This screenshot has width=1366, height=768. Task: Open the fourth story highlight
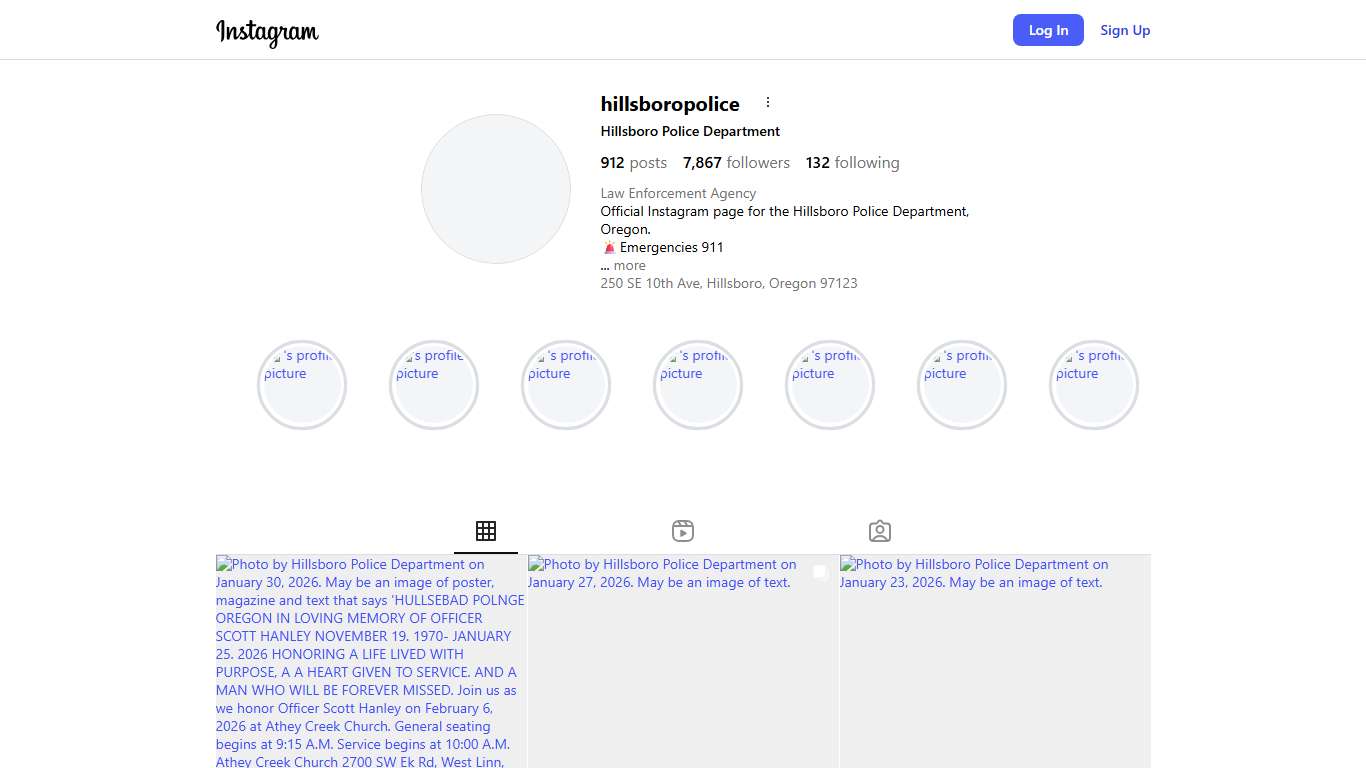point(698,385)
